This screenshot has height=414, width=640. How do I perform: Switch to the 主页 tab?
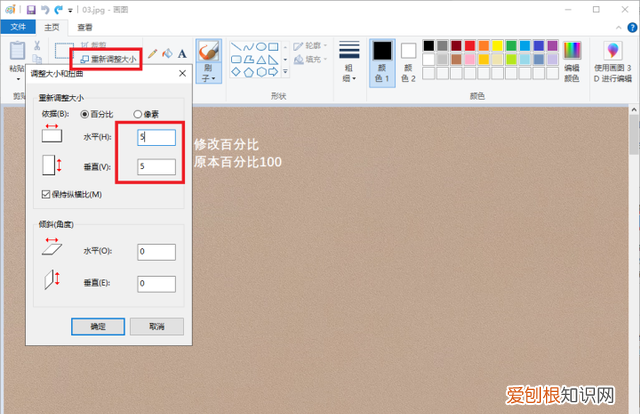coord(52,27)
